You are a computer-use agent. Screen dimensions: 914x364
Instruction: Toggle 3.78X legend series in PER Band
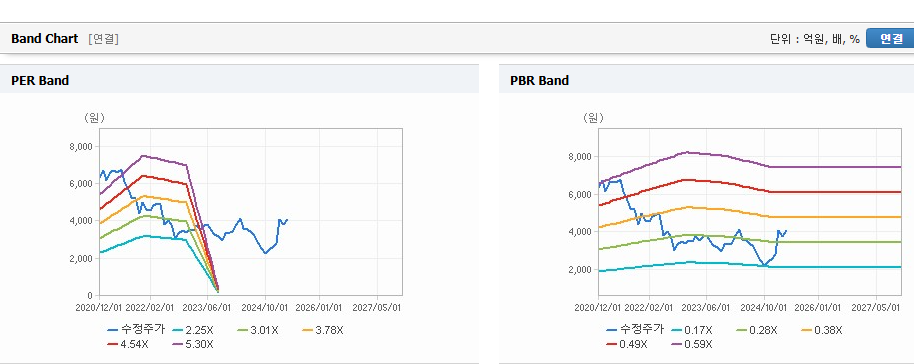(323, 330)
